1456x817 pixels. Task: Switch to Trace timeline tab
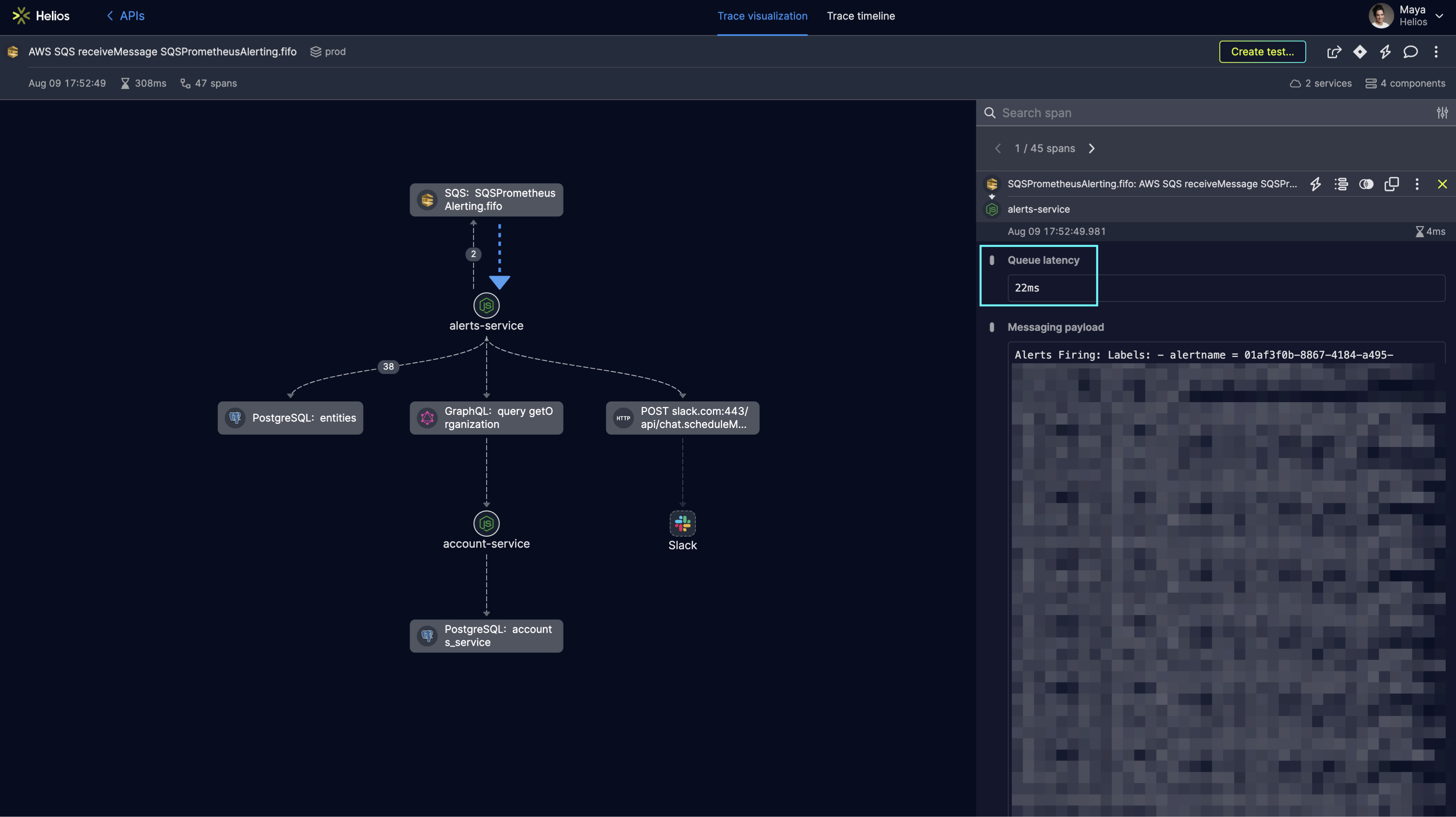[x=860, y=16]
